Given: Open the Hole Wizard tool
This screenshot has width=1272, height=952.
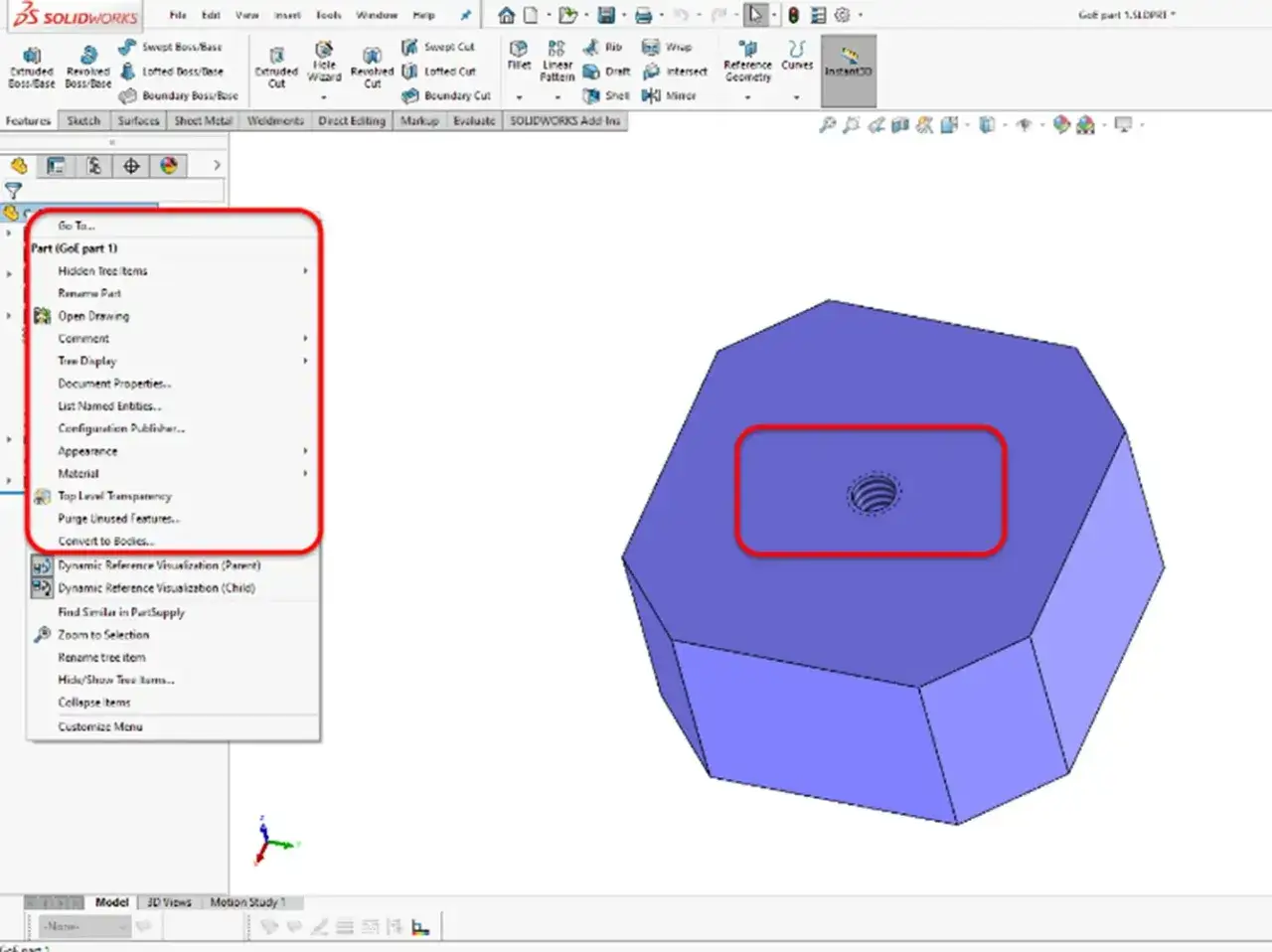Looking at the screenshot, I should coord(324,61).
